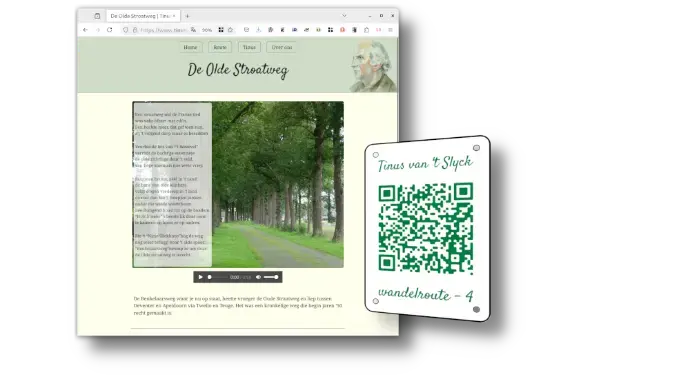690x379 pixels.
Task: Open a new browser tab
Action: 187,16
